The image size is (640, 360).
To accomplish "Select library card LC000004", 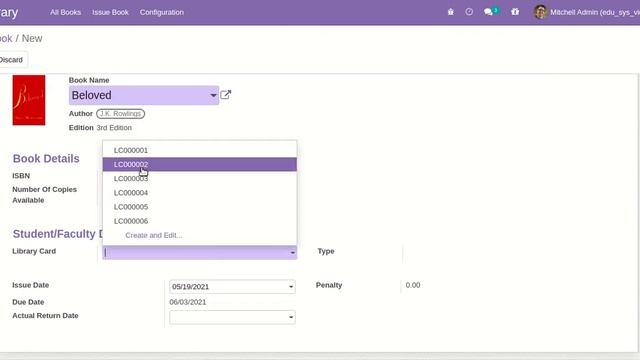I will click(200, 193).
